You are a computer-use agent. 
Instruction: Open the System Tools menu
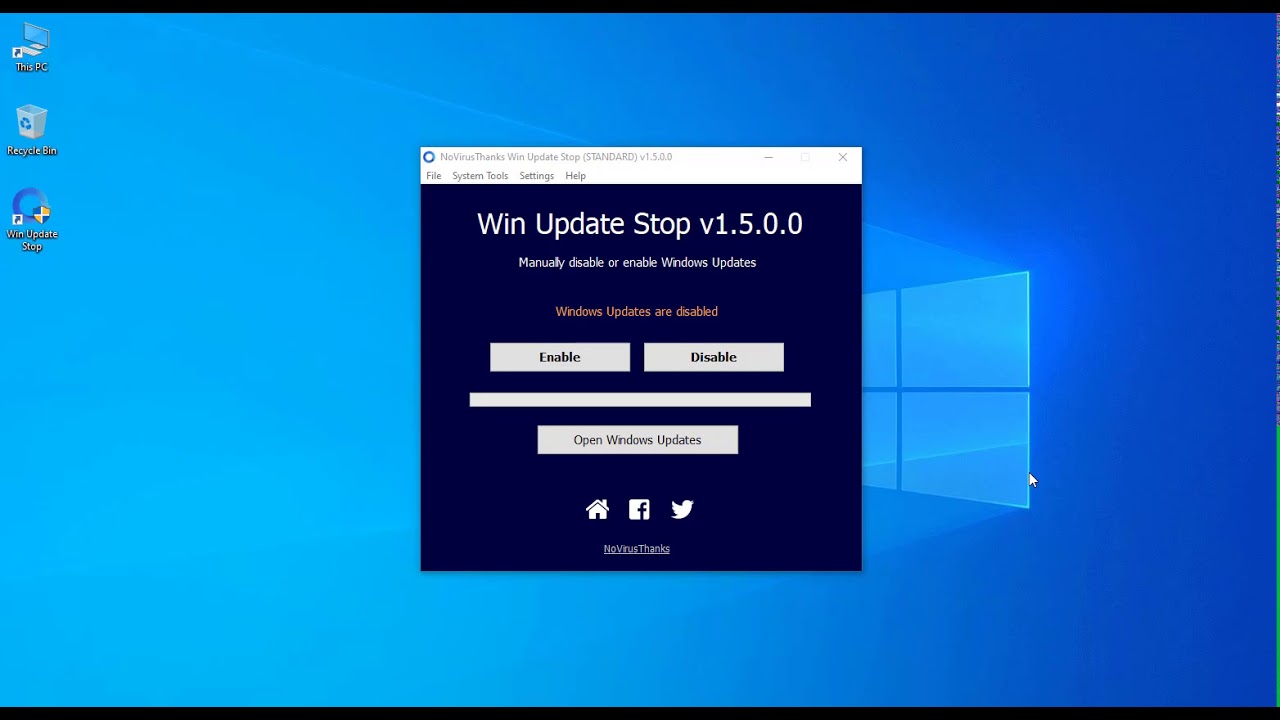tap(480, 176)
